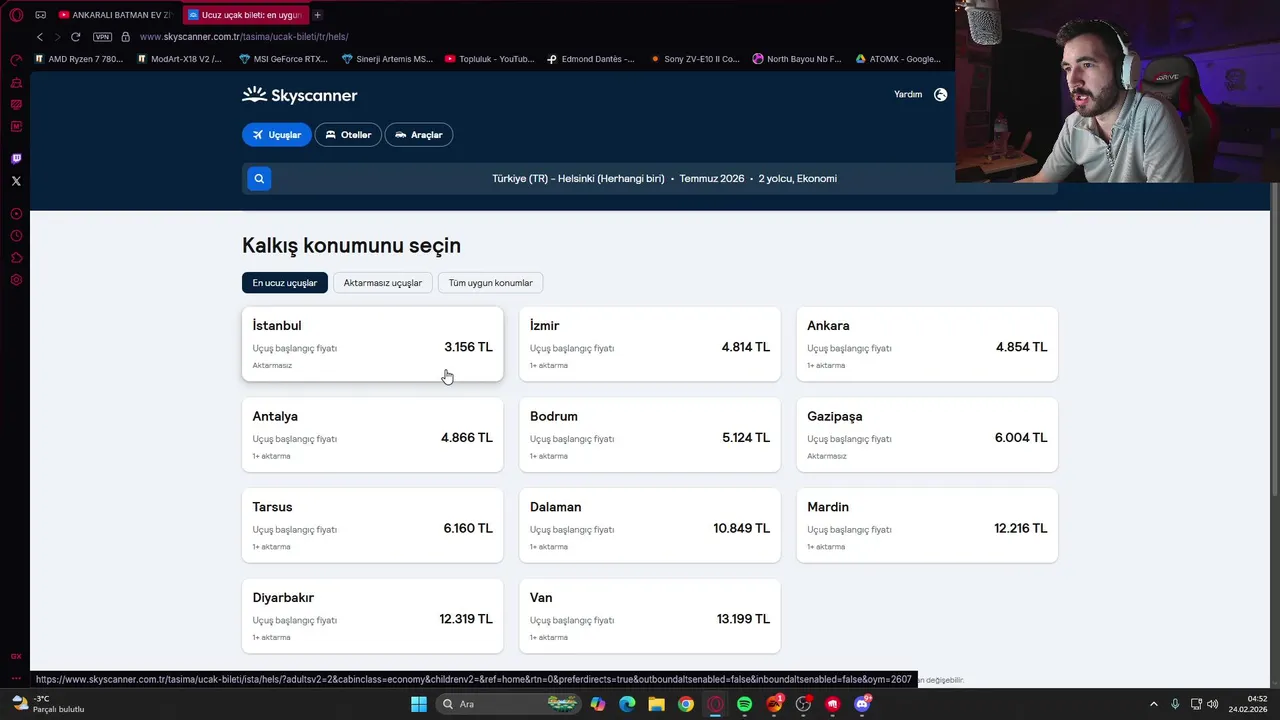
Task: Open the AMD Ryzen 7 780 bookmark
Action: tap(79, 59)
